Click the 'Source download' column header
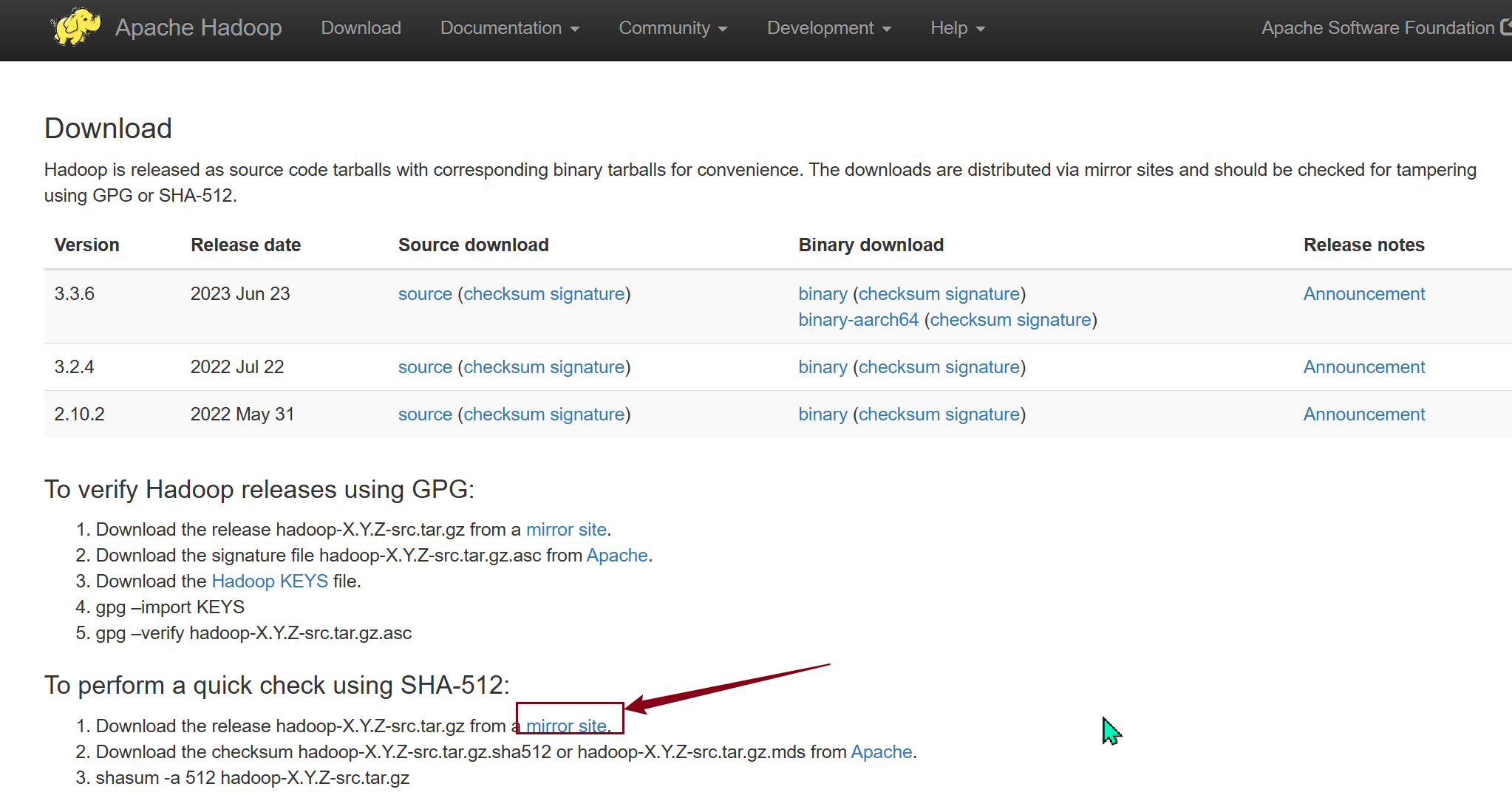 click(474, 245)
